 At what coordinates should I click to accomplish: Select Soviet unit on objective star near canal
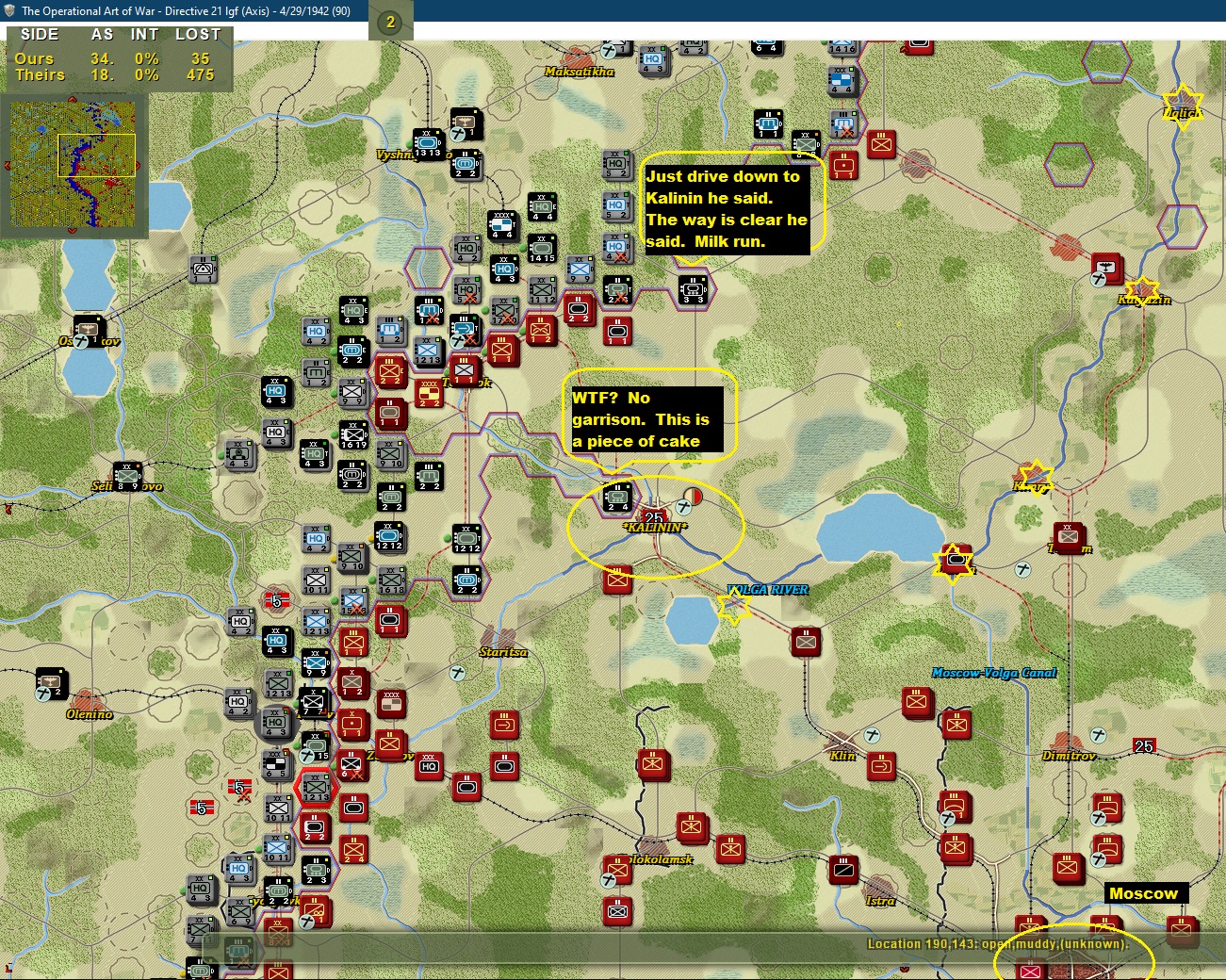956,561
